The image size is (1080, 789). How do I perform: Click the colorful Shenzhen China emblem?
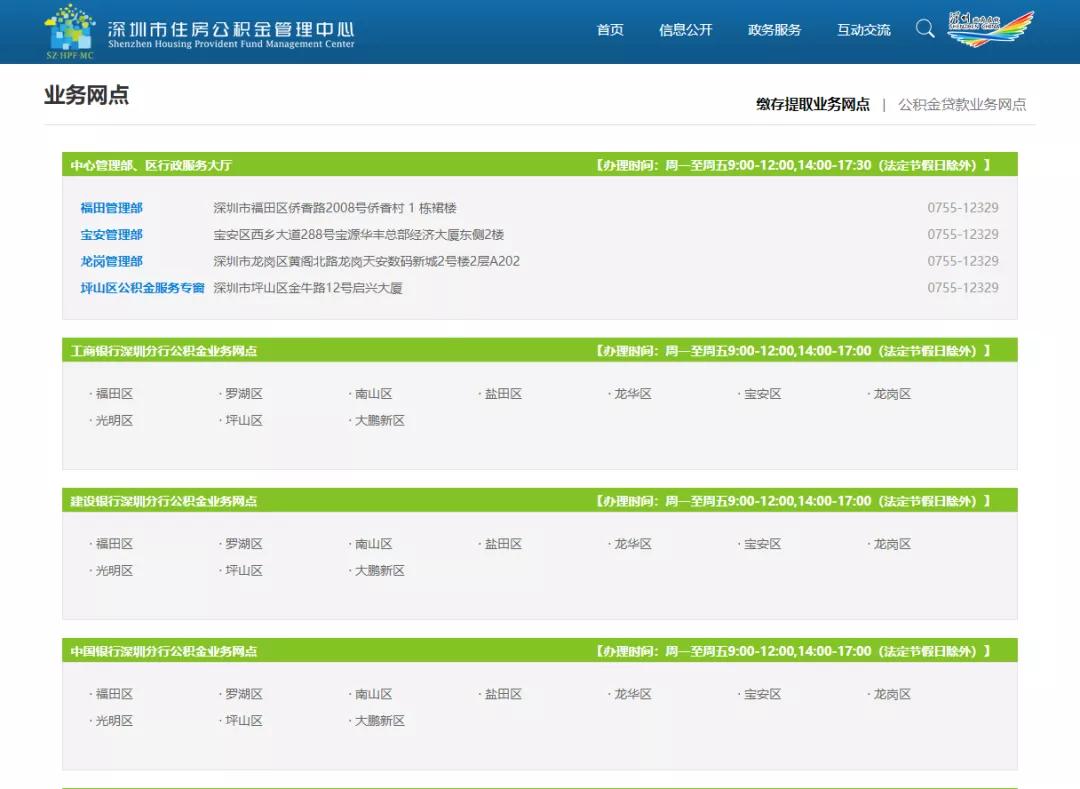990,25
